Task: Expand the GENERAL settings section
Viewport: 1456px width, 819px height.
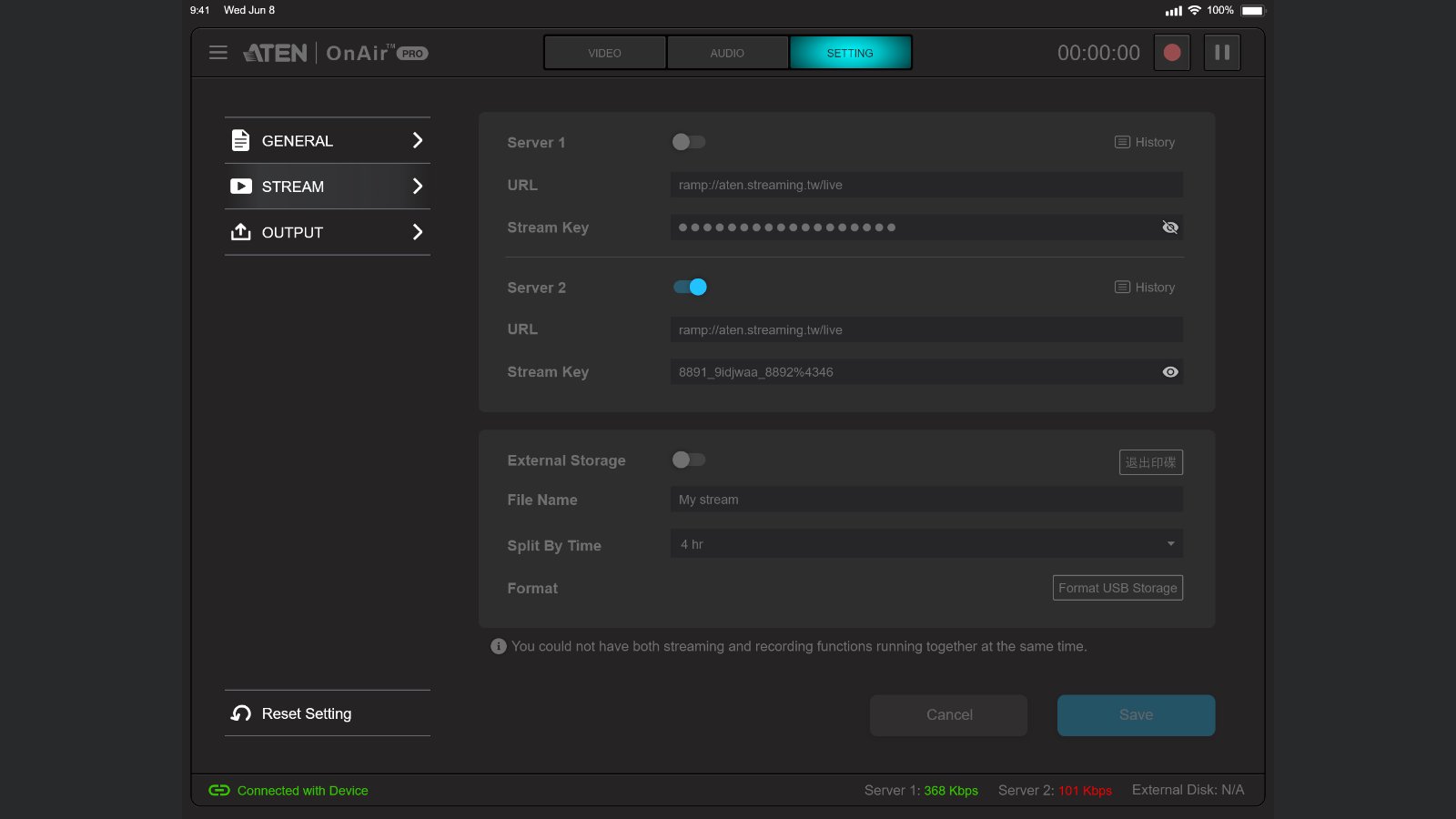Action: (x=327, y=141)
